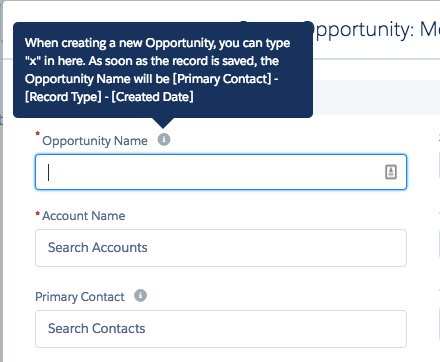Click the "Opportunity: M" dialog header title
The width and height of the screenshot is (440, 362).
pos(373,31)
